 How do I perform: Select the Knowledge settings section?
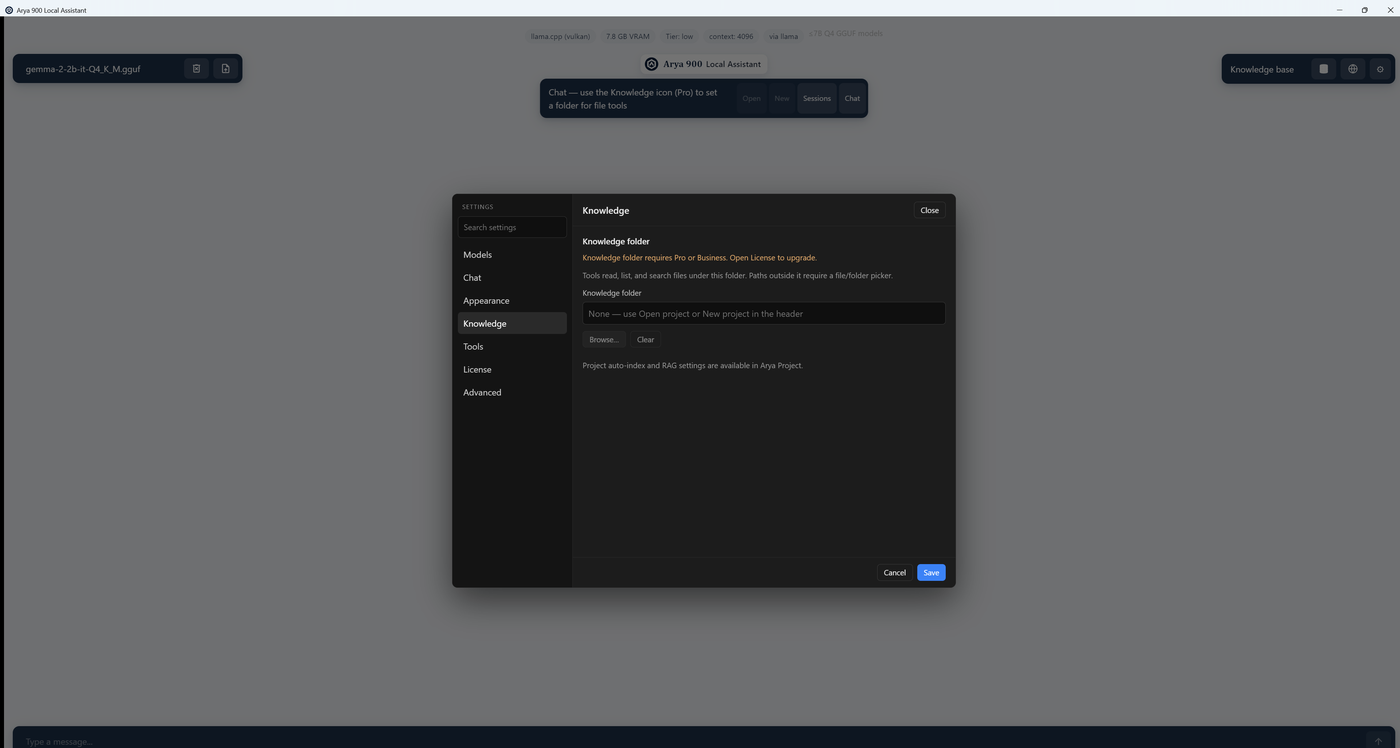(512, 324)
